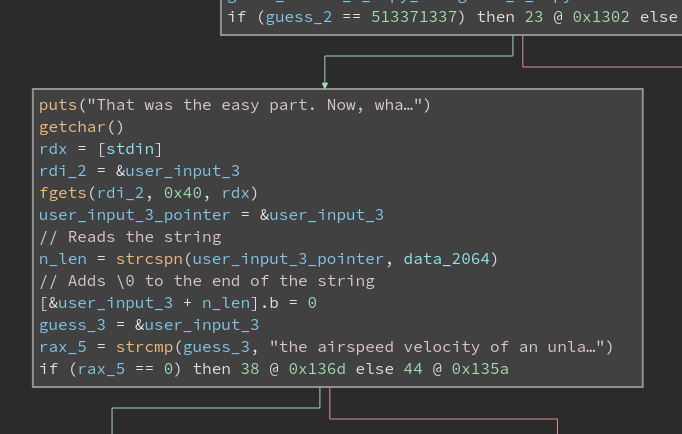Click the guess_2 variable in the if statement
This screenshot has width=682, height=434.
coord(299,17)
